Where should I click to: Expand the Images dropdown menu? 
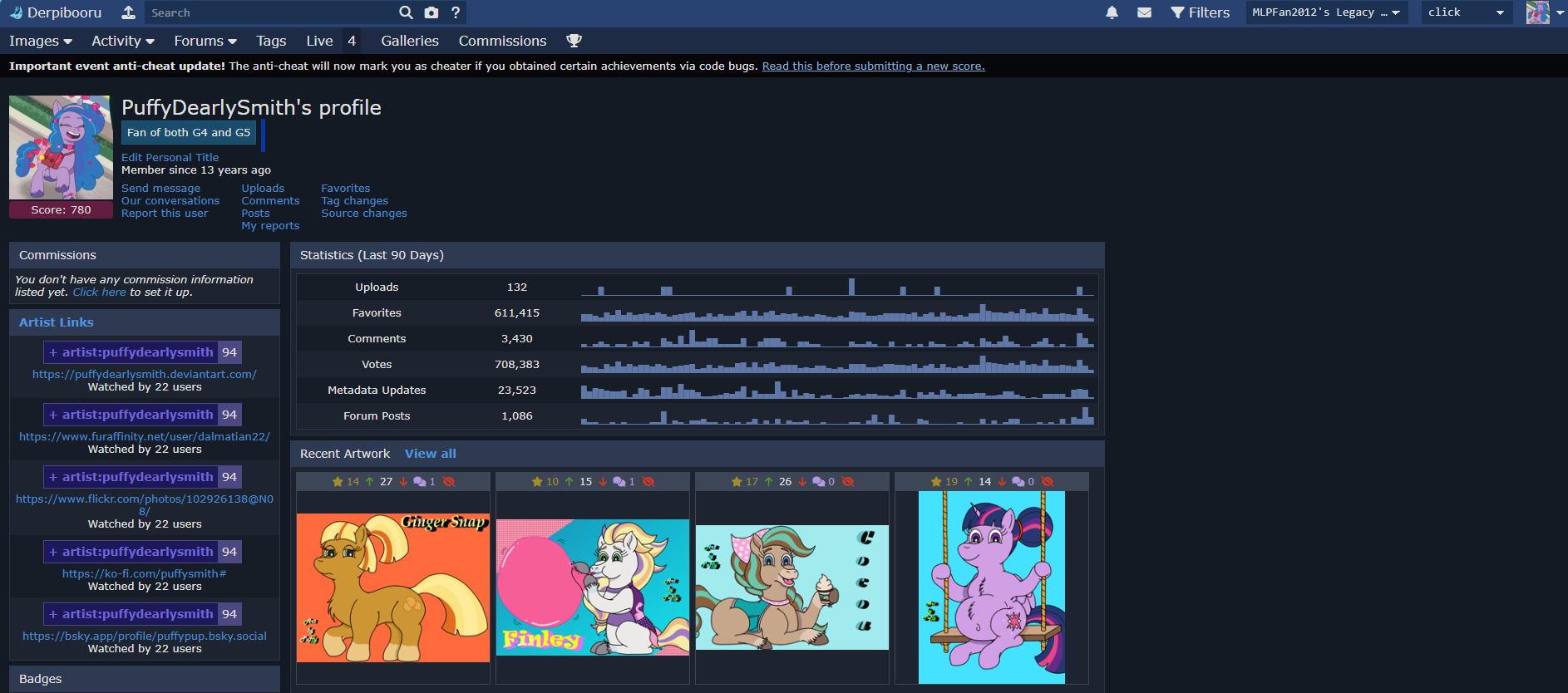[41, 41]
